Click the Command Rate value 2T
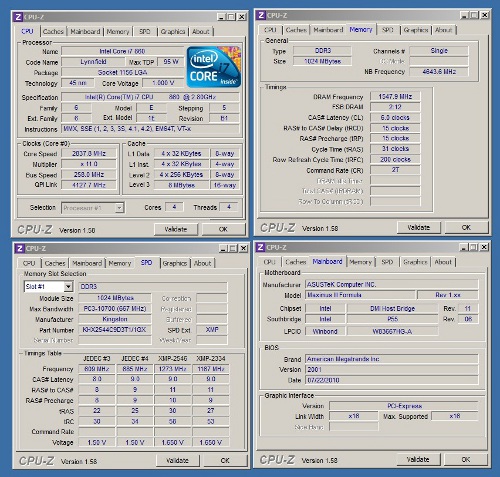The height and width of the screenshot is (477, 500). 395,170
